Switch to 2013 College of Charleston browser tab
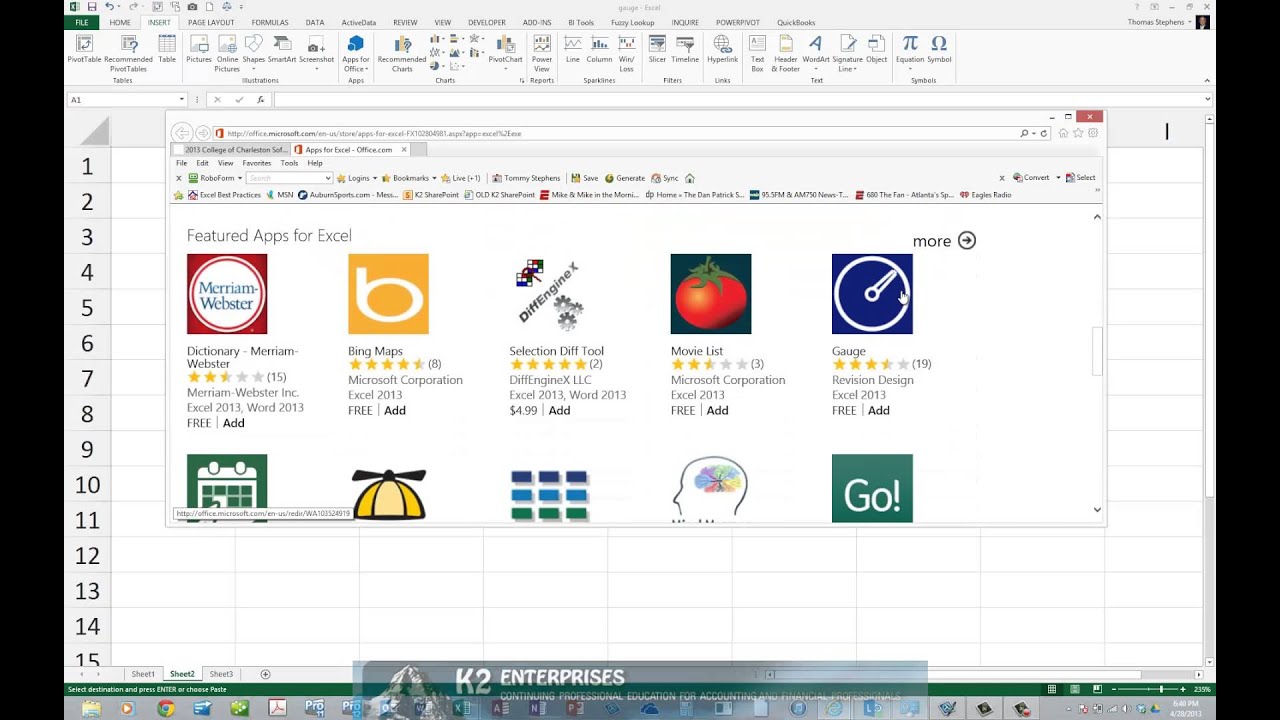This screenshot has width=1280, height=720. point(231,150)
